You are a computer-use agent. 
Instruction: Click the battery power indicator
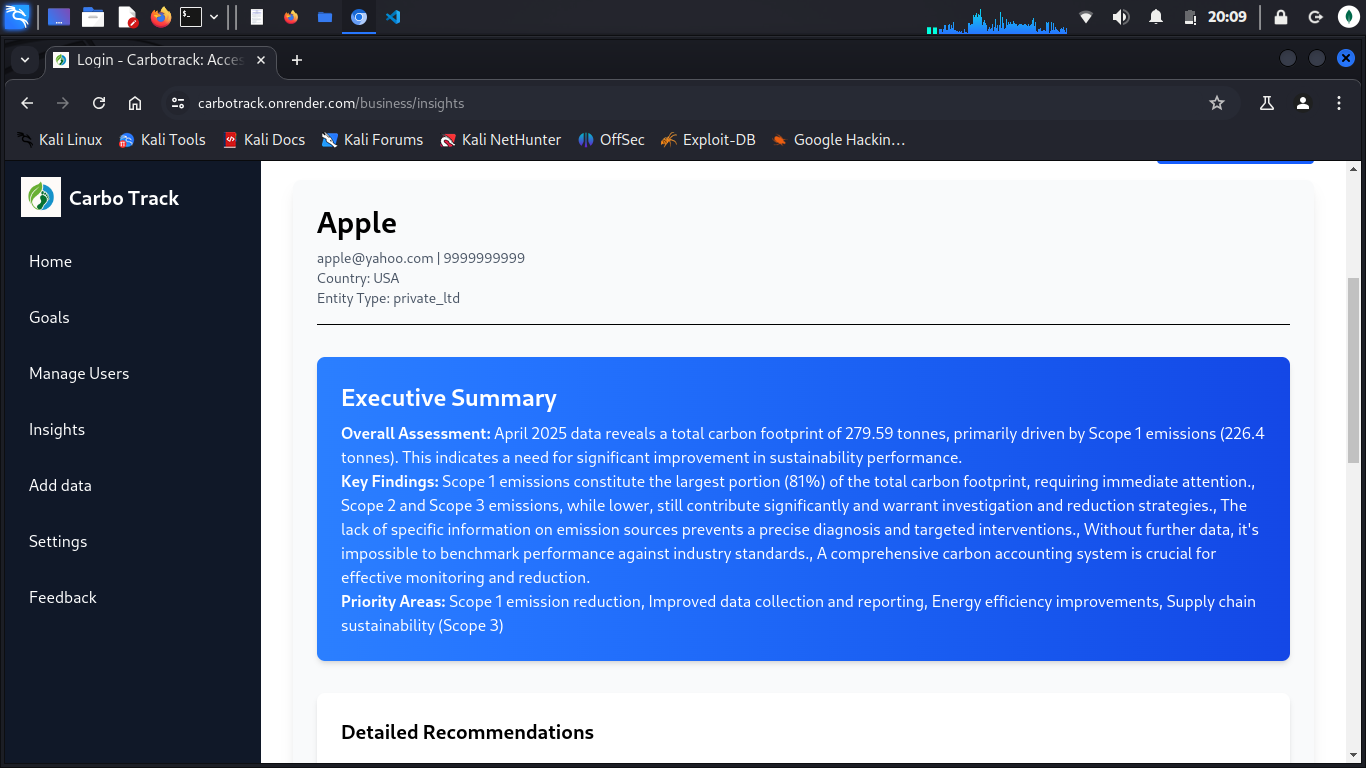[x=1190, y=17]
